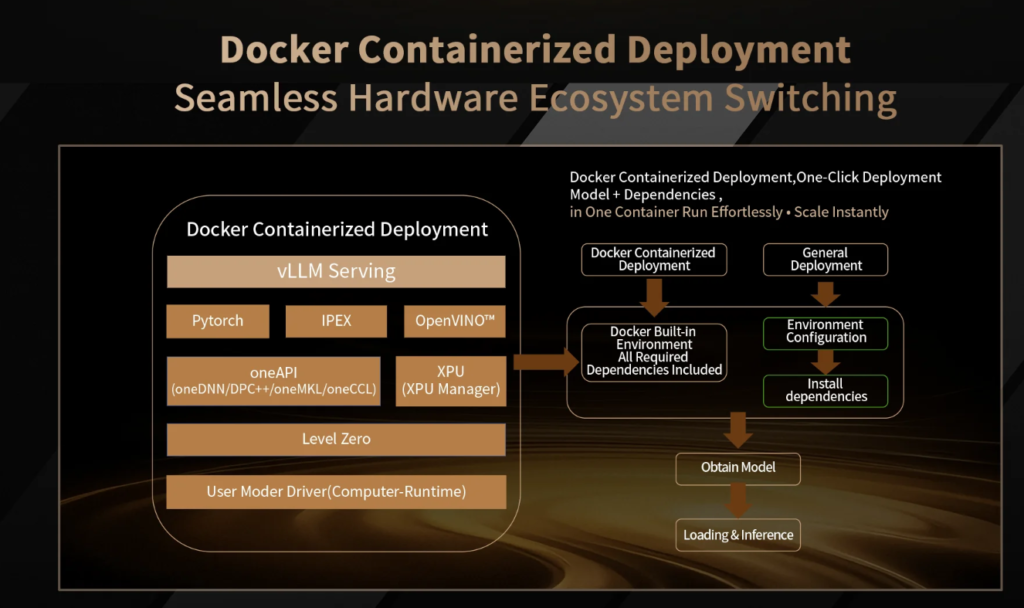Click the XPU Manager block
Viewport: 1024px width, 608px height.
pyautogui.click(x=450, y=381)
